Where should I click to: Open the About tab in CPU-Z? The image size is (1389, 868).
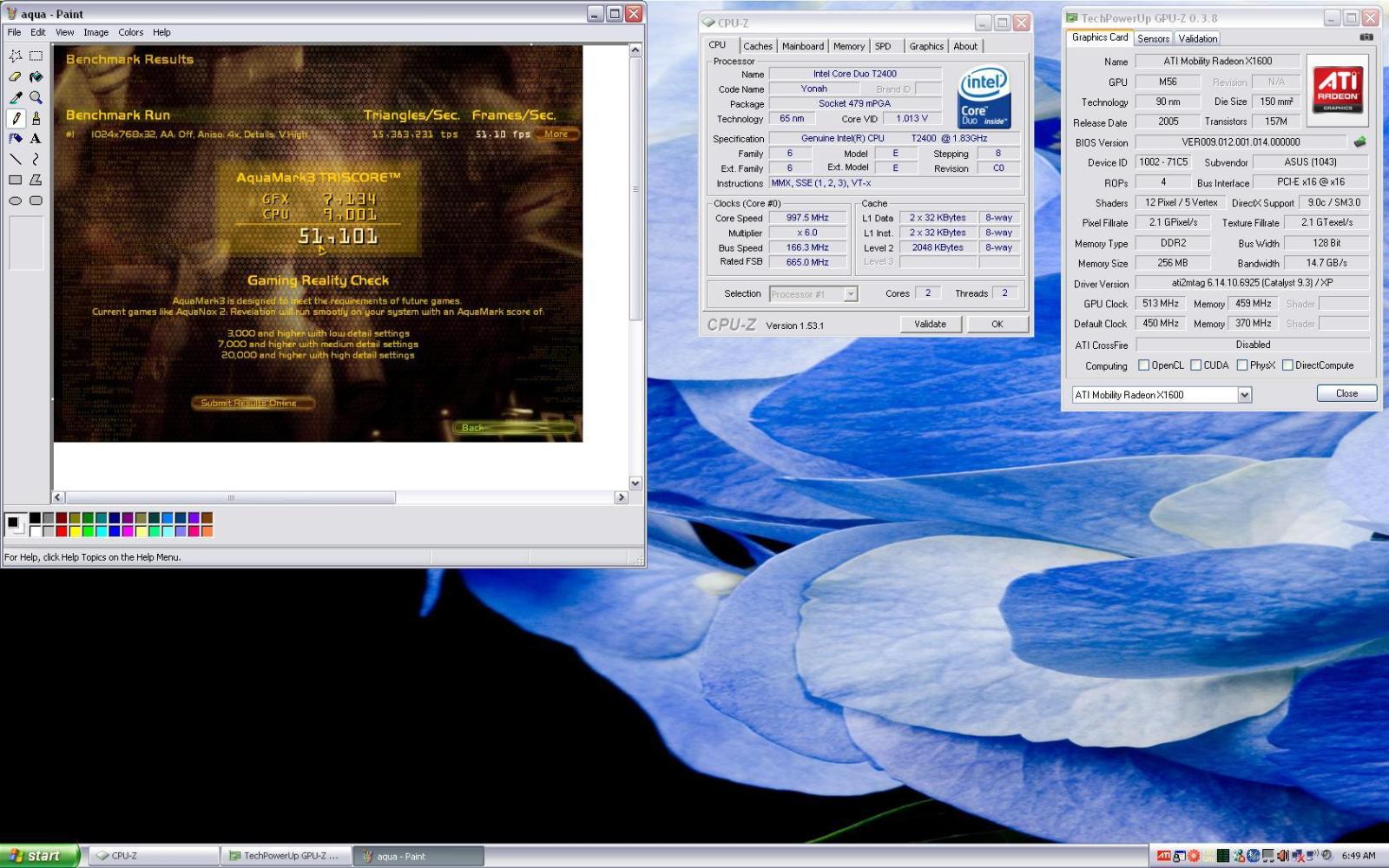tap(965, 46)
